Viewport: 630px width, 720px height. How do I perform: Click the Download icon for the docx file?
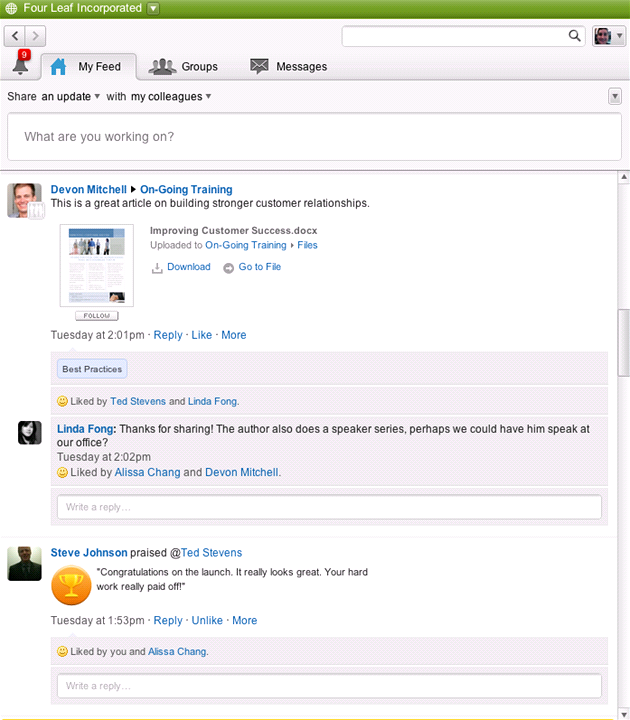tap(157, 268)
